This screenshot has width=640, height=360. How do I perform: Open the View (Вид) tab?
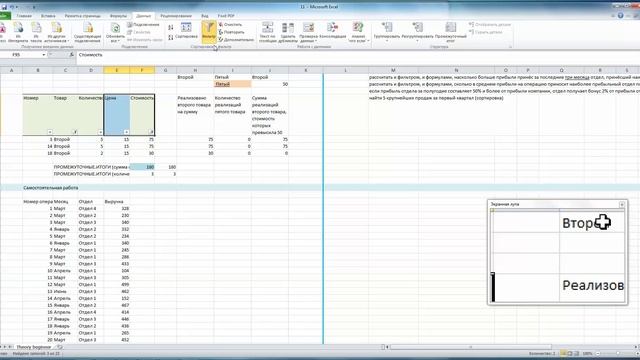click(204, 16)
